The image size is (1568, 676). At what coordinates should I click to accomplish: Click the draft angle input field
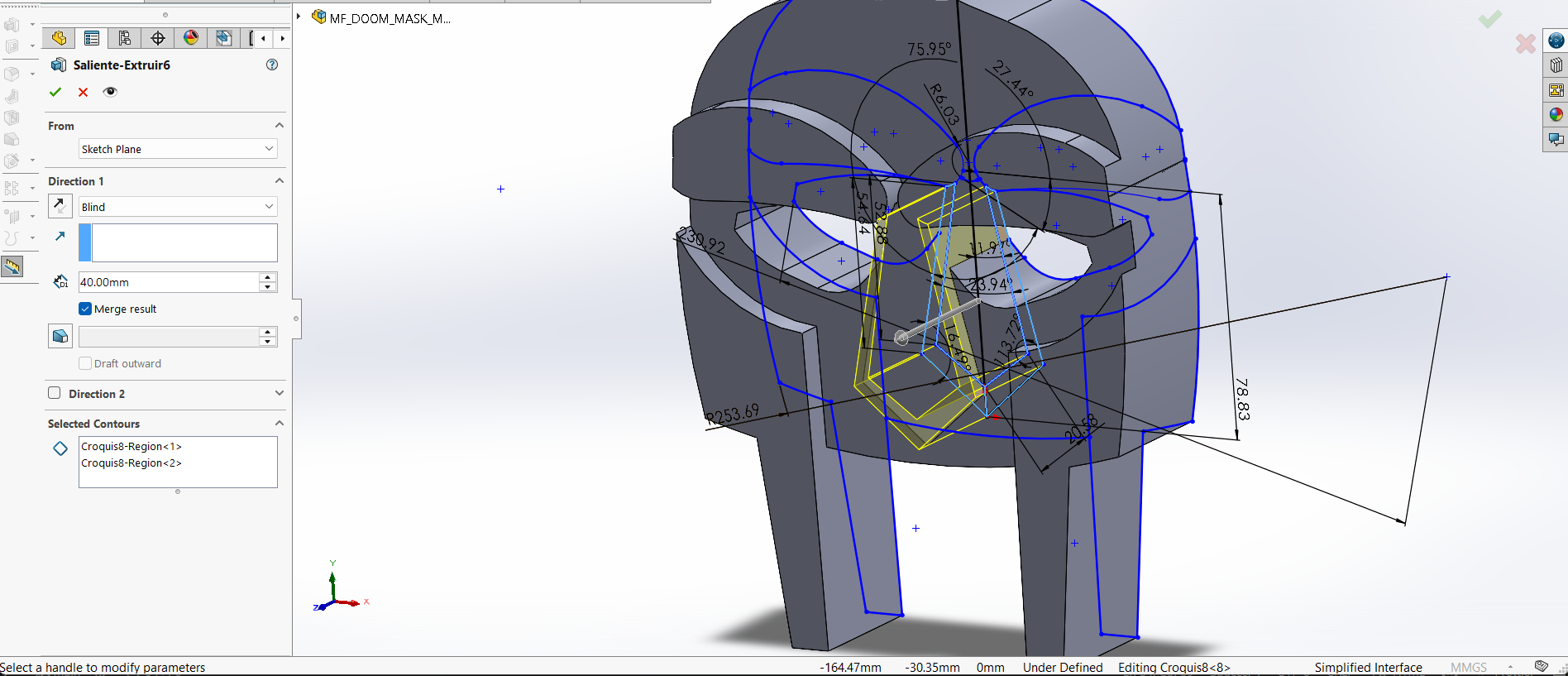pos(169,337)
